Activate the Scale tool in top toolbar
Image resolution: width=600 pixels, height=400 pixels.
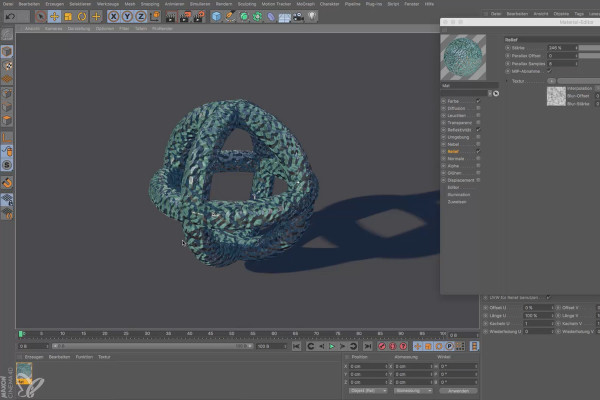pyautogui.click(x=68, y=16)
